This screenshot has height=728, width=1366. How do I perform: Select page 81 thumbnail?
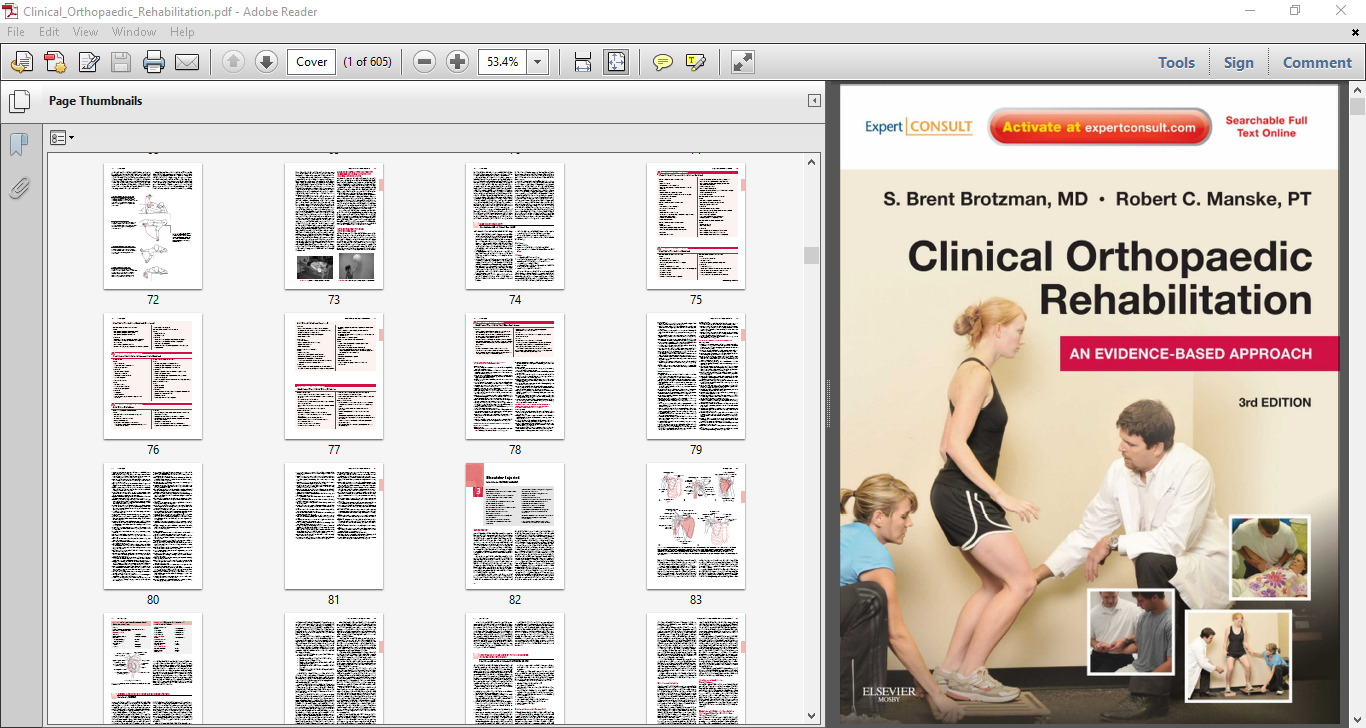334,526
